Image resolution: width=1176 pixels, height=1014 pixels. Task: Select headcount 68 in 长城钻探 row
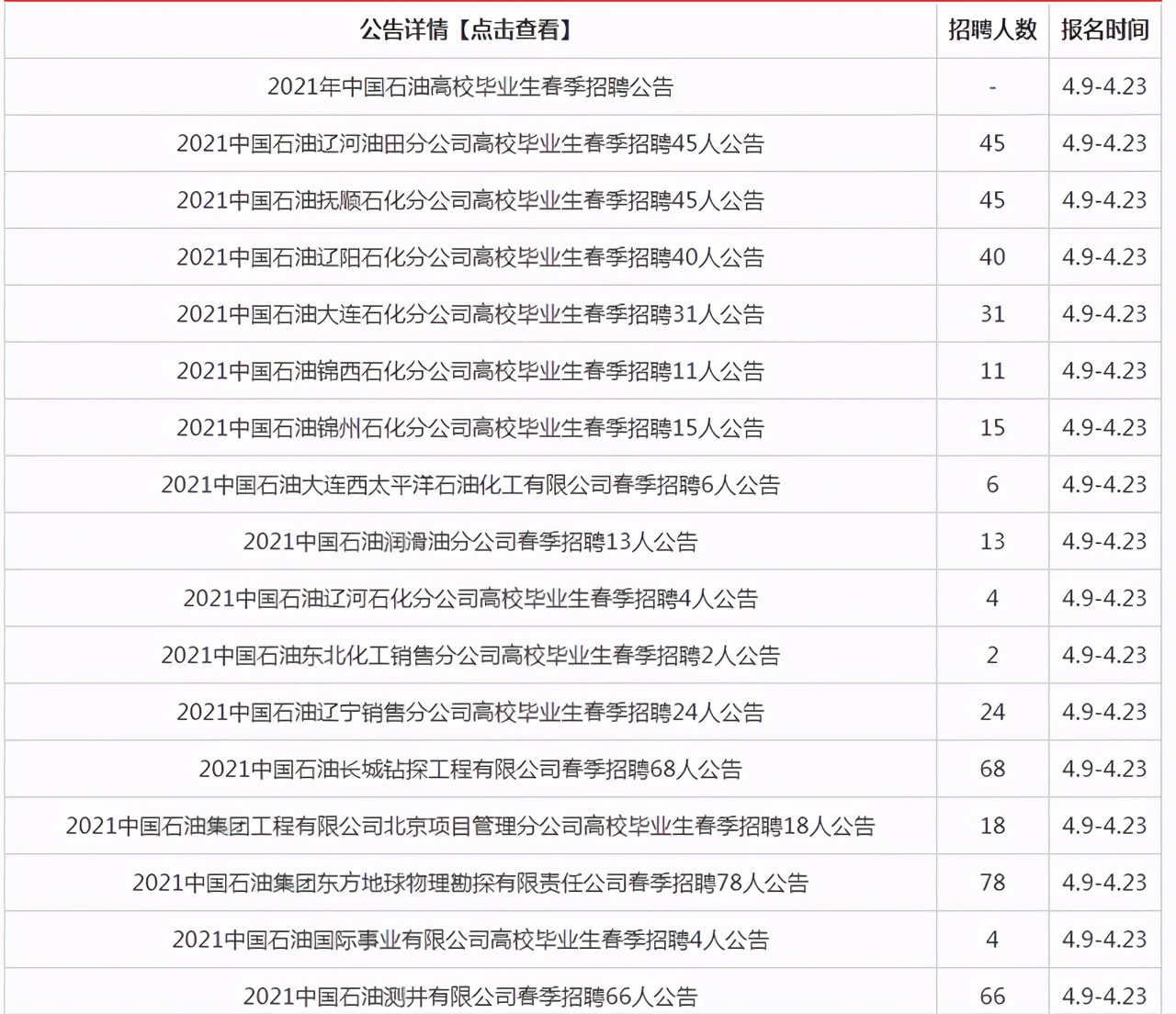(992, 770)
